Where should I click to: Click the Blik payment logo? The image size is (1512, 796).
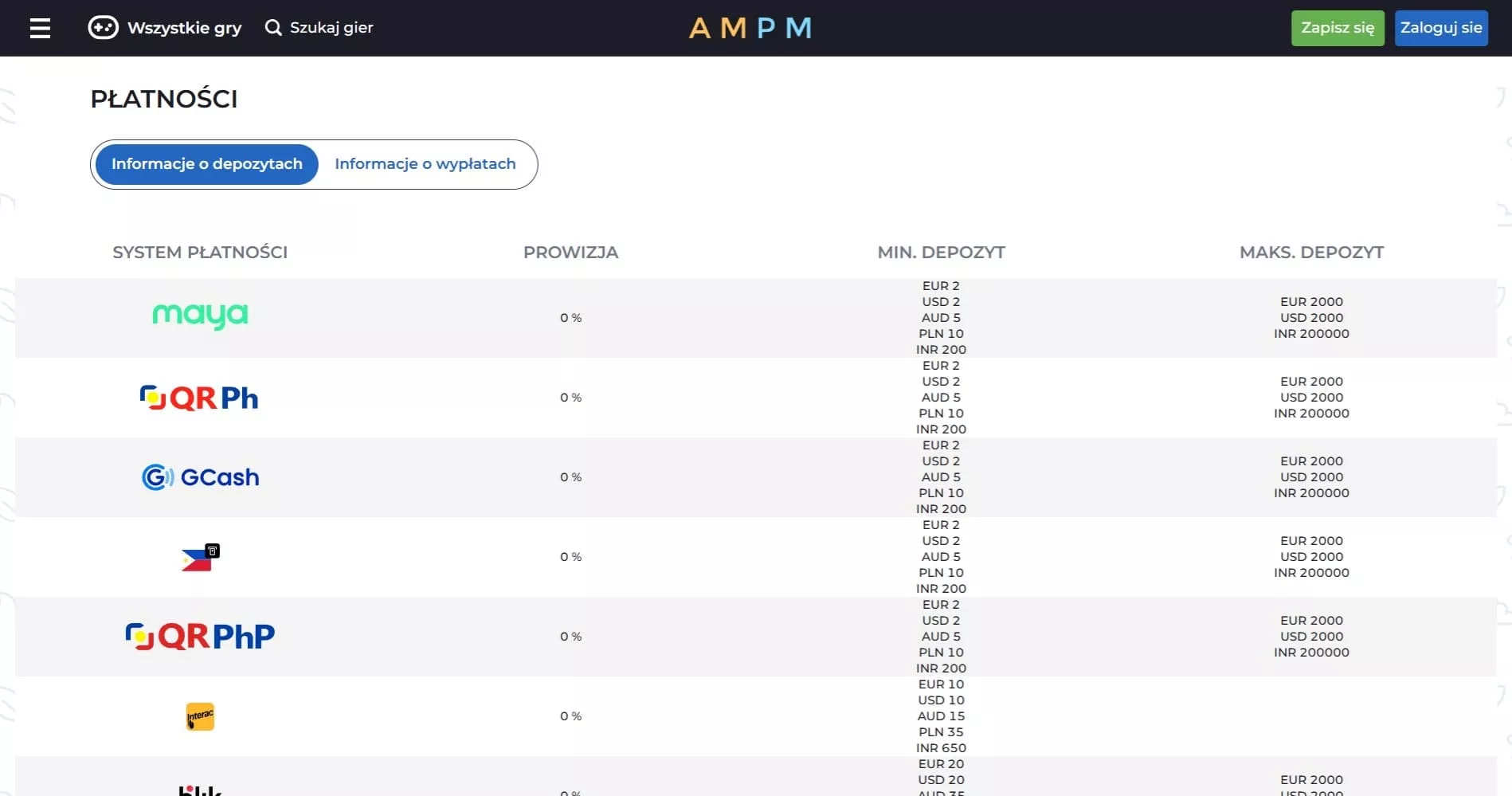200,789
